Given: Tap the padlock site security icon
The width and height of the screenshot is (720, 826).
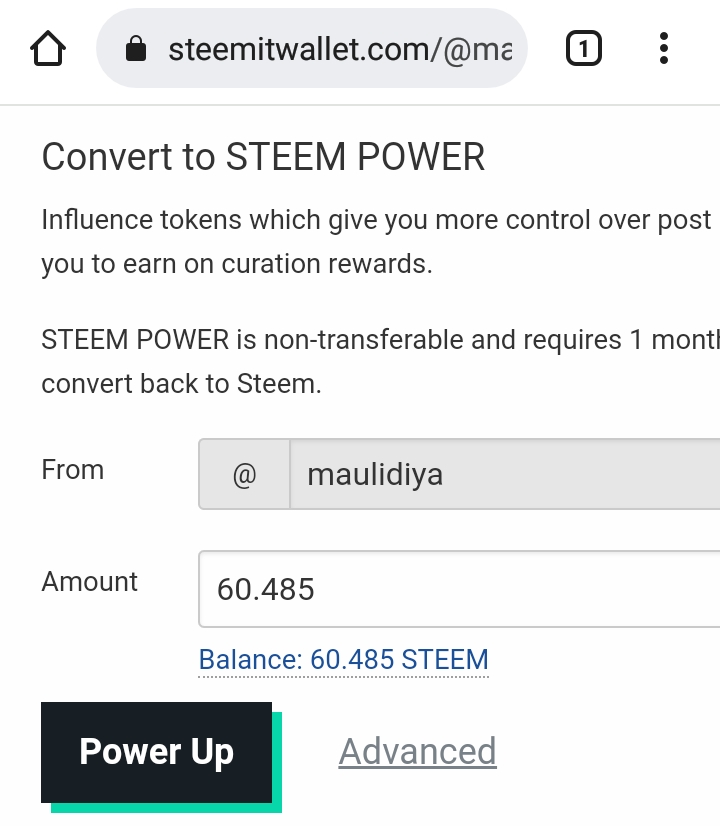Looking at the screenshot, I should pyautogui.click(x=136, y=48).
